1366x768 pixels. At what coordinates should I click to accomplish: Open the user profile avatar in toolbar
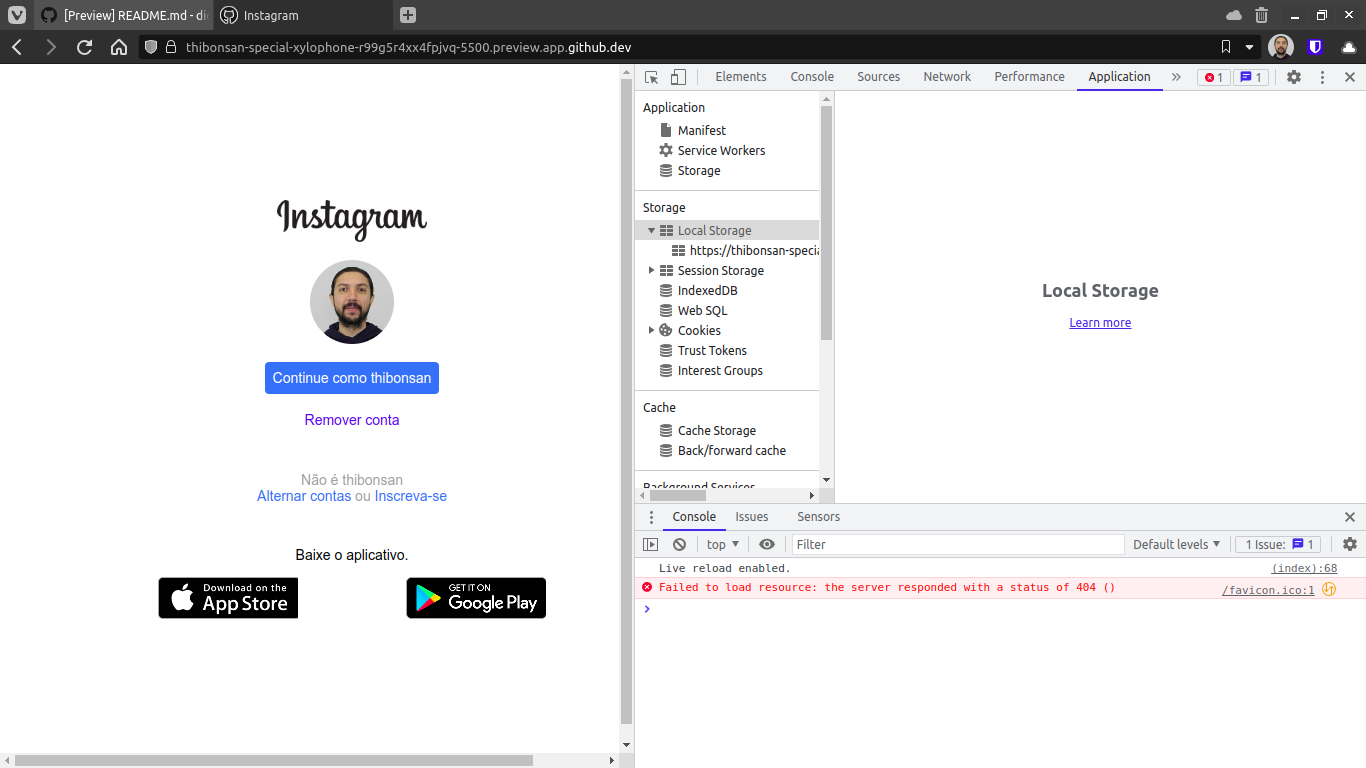coord(1281,47)
